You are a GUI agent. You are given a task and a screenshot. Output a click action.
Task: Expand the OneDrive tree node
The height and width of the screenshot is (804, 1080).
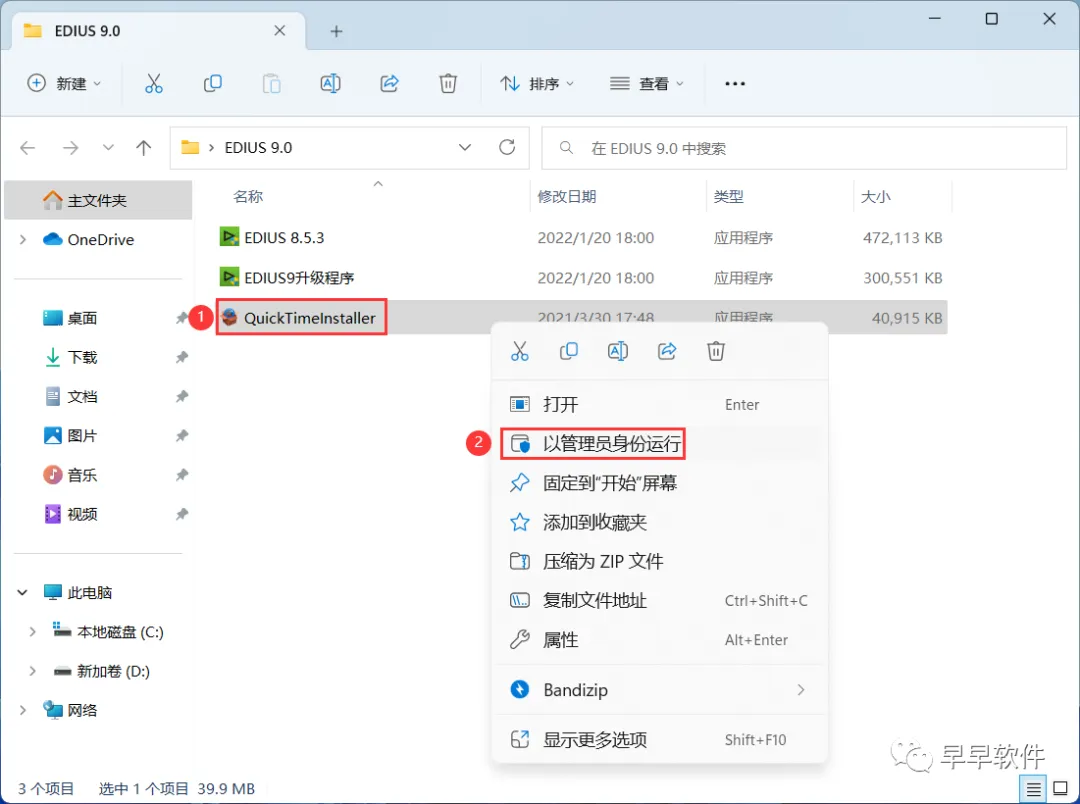(23, 239)
